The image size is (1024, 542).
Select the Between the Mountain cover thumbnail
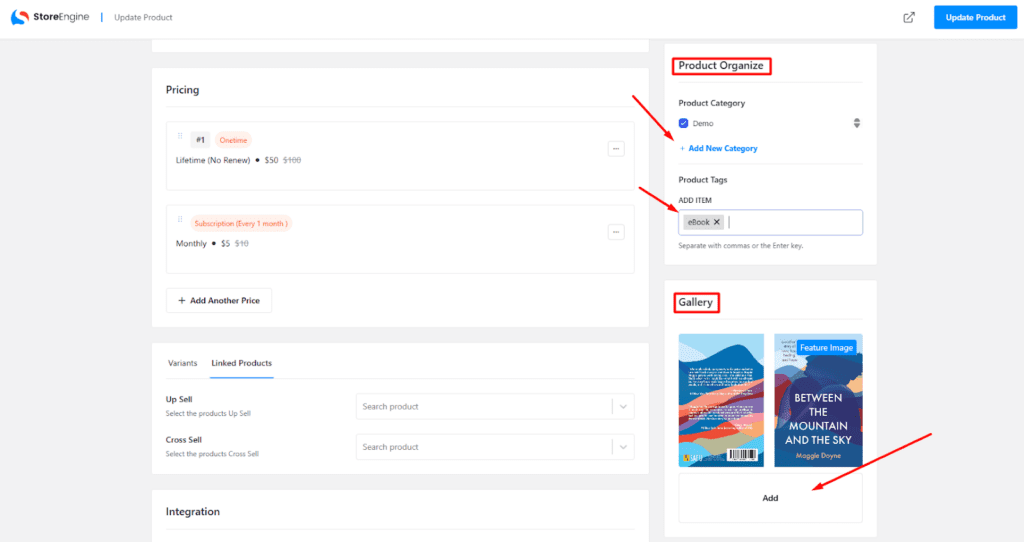[x=818, y=400]
